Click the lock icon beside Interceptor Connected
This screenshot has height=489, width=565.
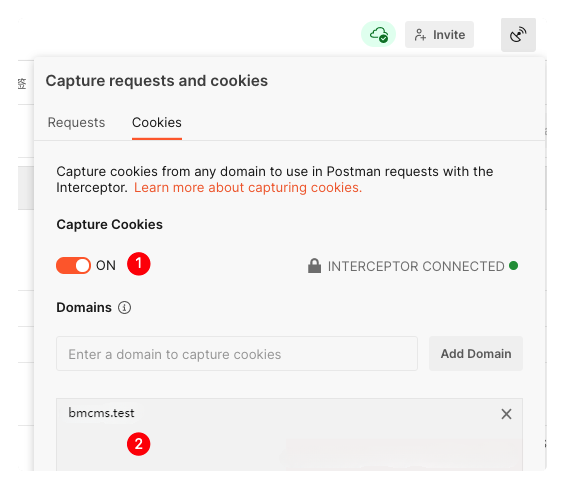314,266
